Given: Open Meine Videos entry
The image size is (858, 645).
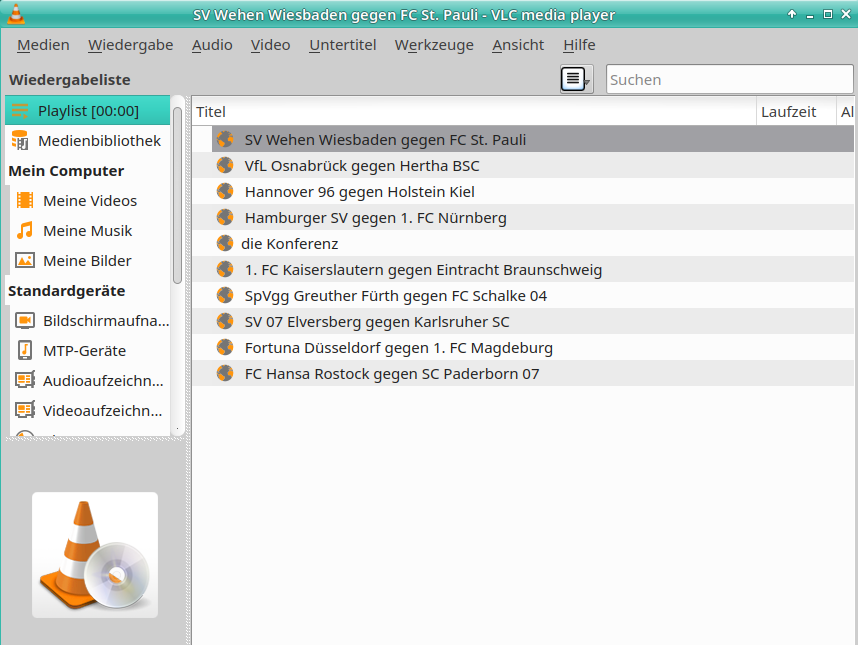Looking at the screenshot, I should pos(90,201).
